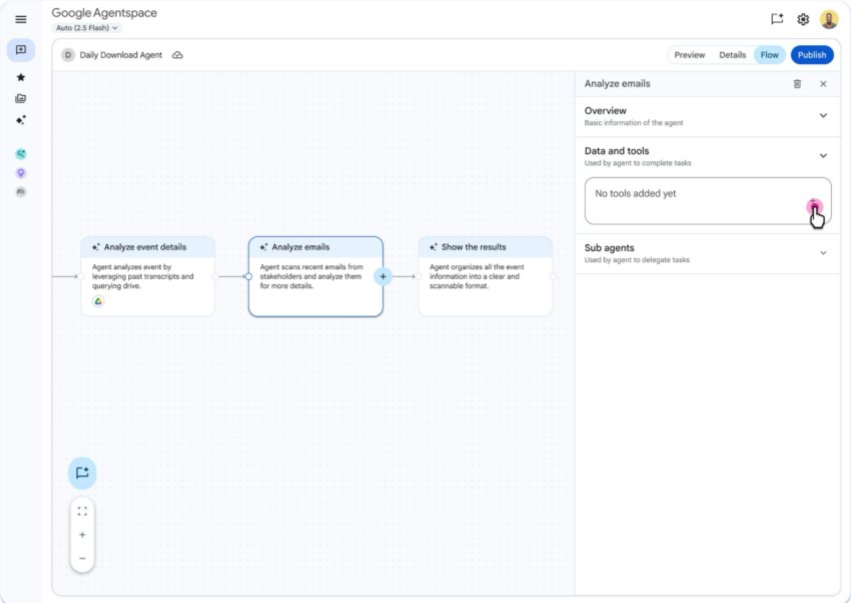Click the input connector circle on Analyze emails node

point(249,276)
